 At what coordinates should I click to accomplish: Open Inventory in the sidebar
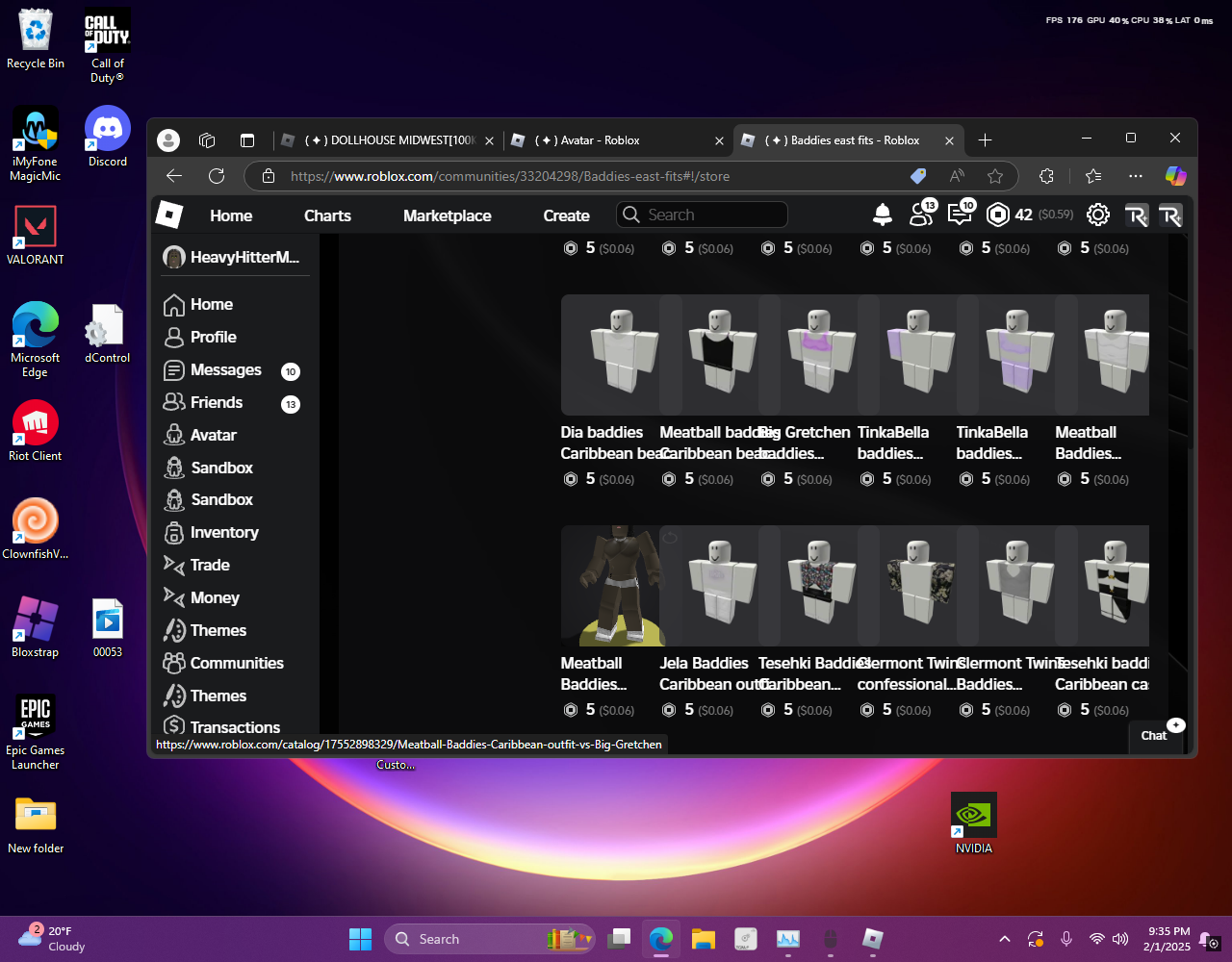click(x=223, y=532)
